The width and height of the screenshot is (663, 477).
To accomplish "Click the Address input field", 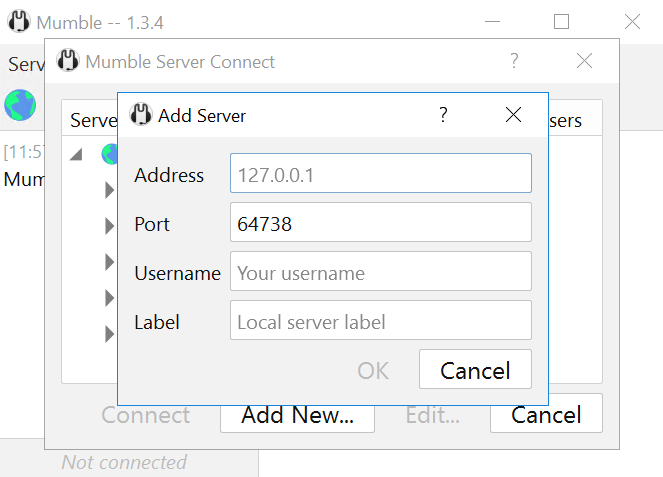I will (x=381, y=173).
